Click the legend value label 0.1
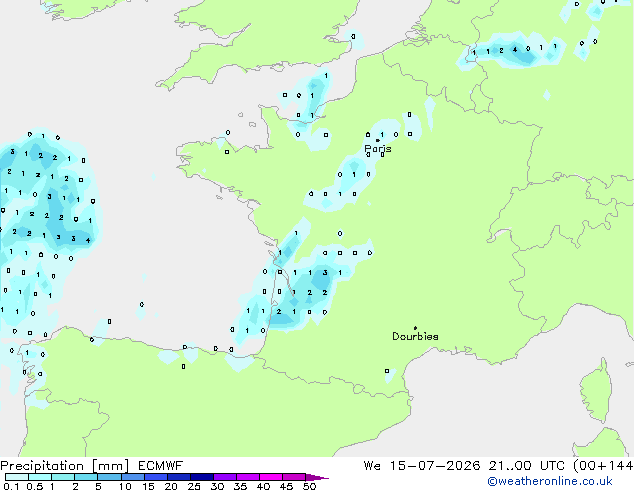634x490 pixels. point(11,486)
